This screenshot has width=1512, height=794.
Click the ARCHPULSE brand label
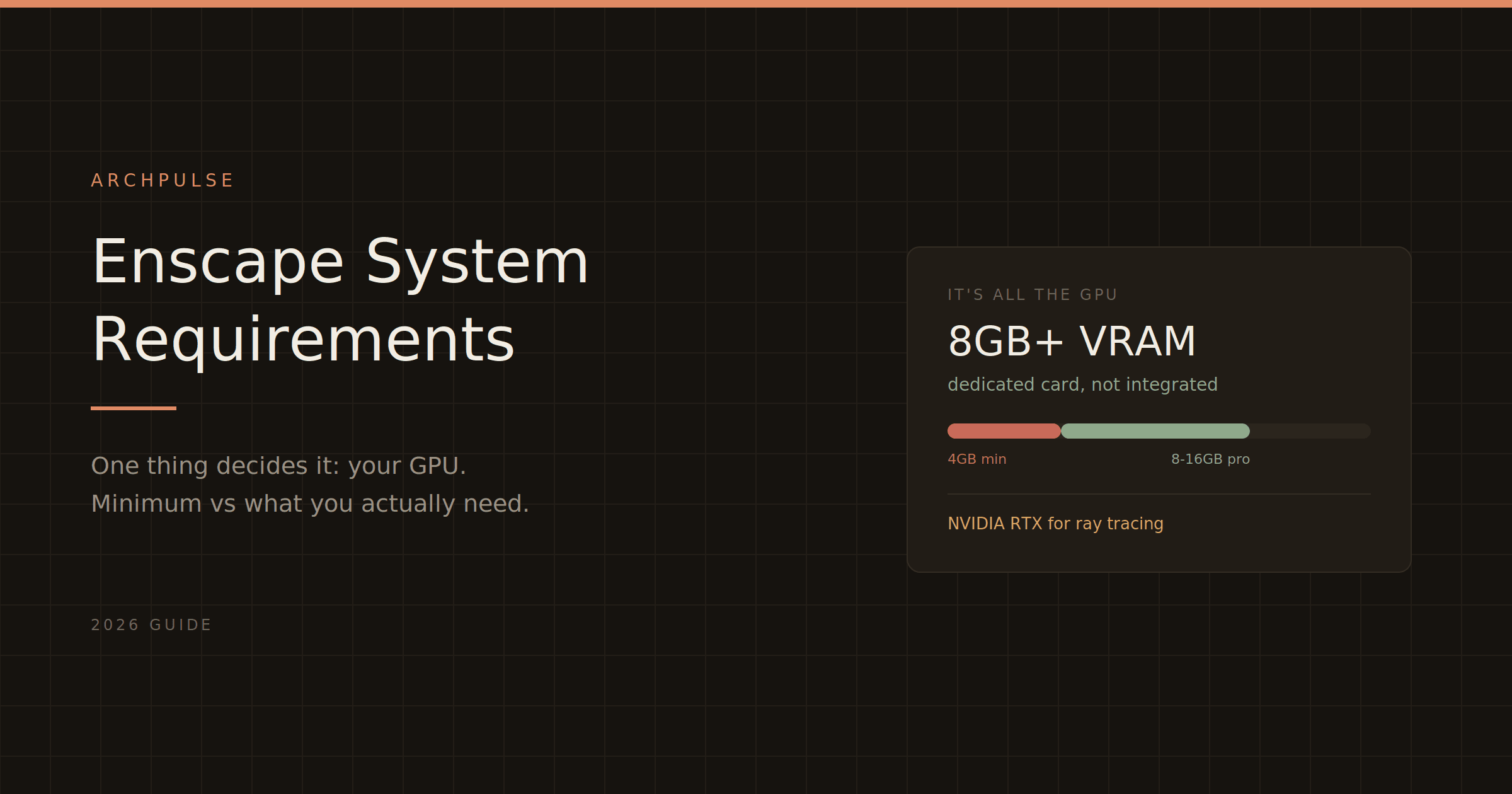click(162, 180)
